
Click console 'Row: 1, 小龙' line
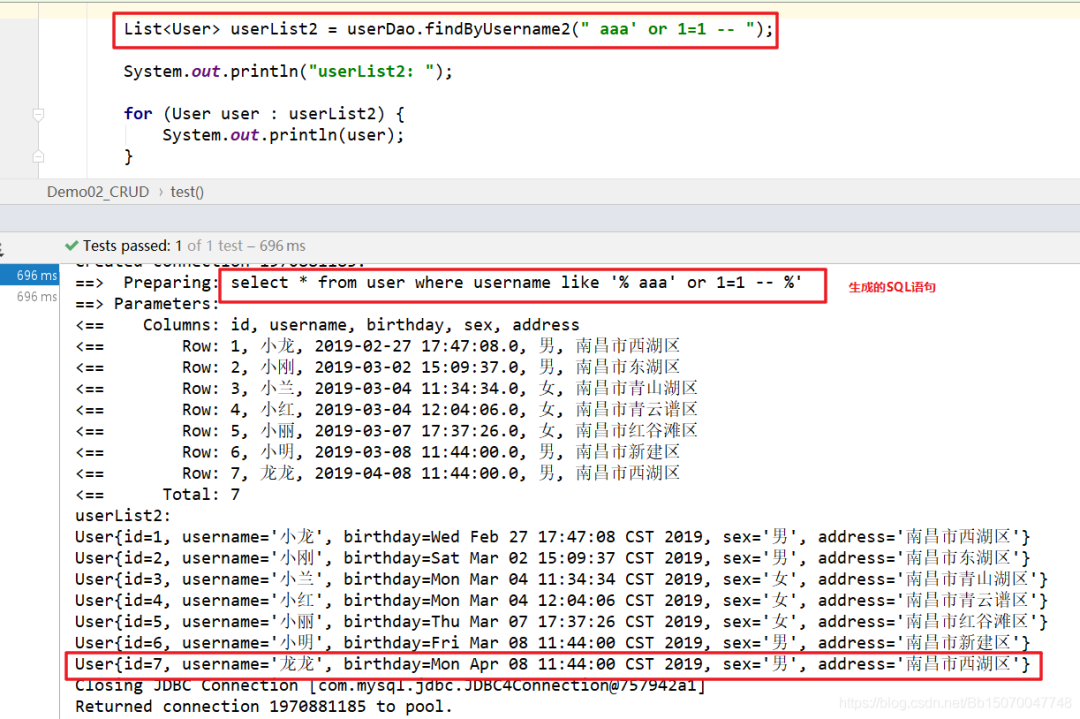[377, 346]
